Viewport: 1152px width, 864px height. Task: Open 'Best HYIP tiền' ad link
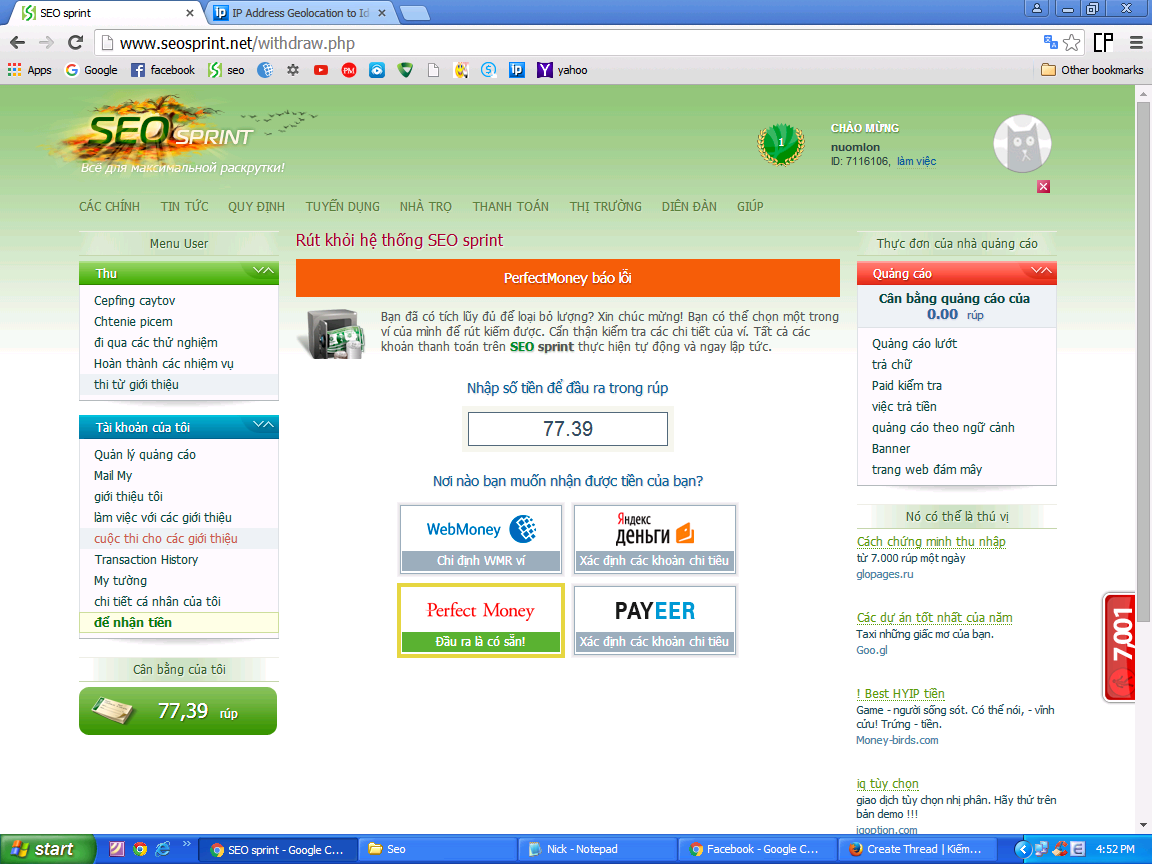tap(900, 694)
